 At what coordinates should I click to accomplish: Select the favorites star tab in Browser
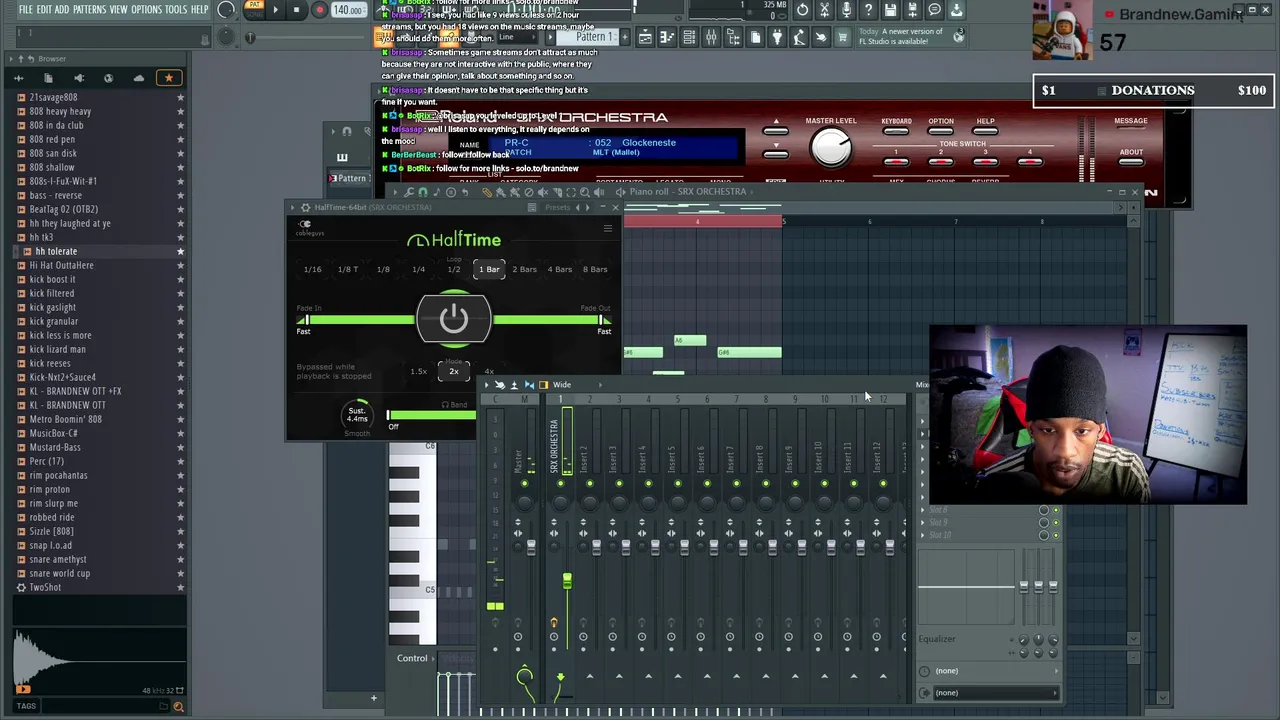[169, 78]
